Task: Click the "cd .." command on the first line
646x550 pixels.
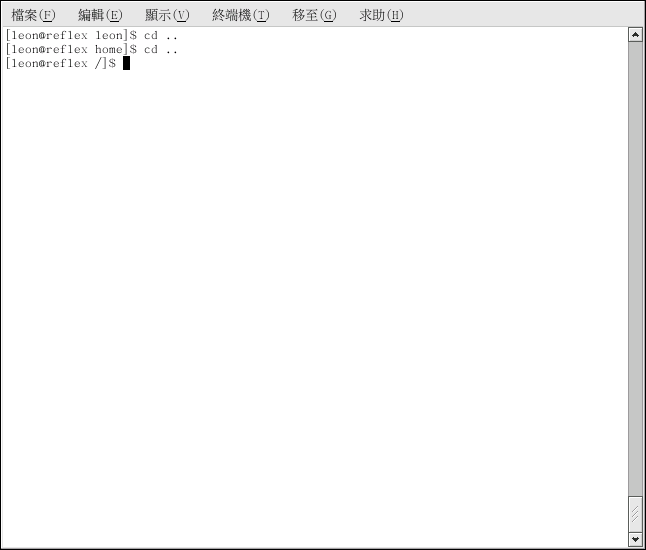Action: pyautogui.click(x=160, y=35)
